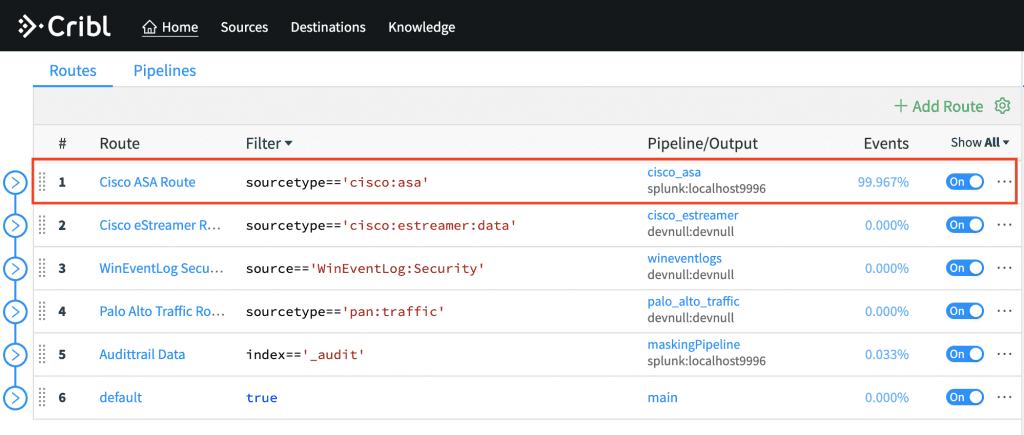The width and height of the screenshot is (1024, 435).
Task: Open the more options ellipsis for the WinEventLog route
Action: pyautogui.click(x=1005, y=268)
